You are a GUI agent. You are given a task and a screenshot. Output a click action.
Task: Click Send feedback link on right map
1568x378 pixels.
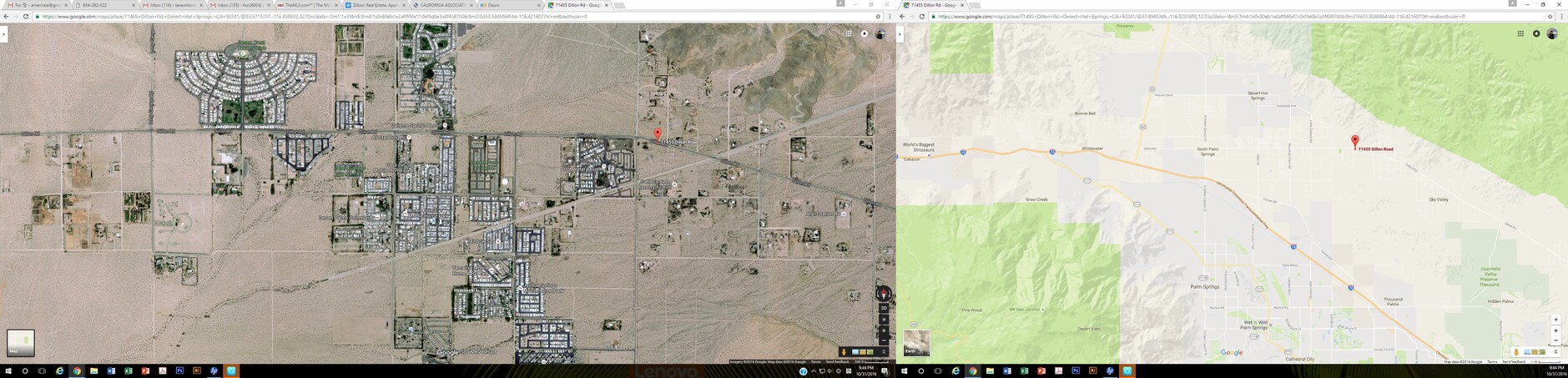(1514, 362)
